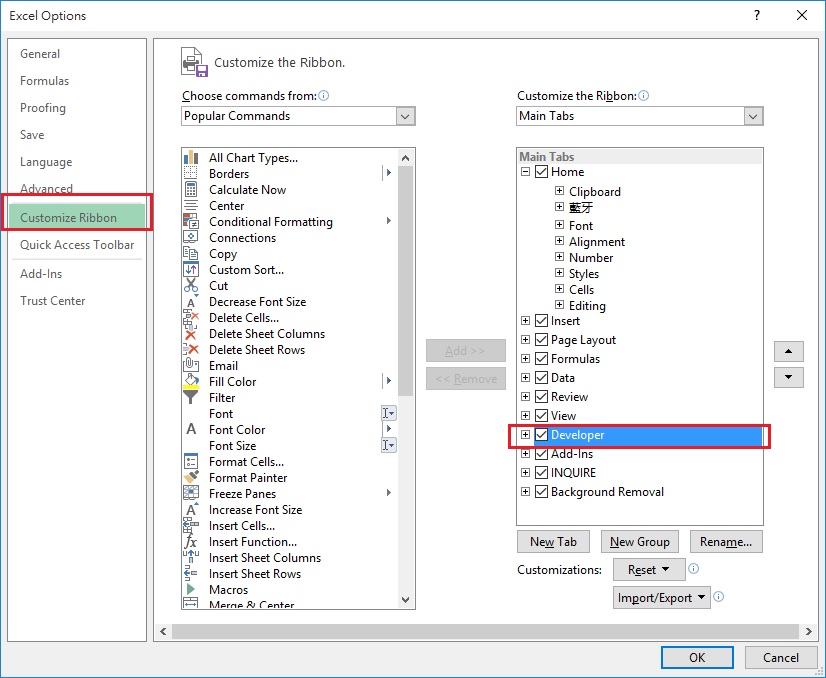Select the Macros command
This screenshot has height=678, width=826.
(x=228, y=589)
